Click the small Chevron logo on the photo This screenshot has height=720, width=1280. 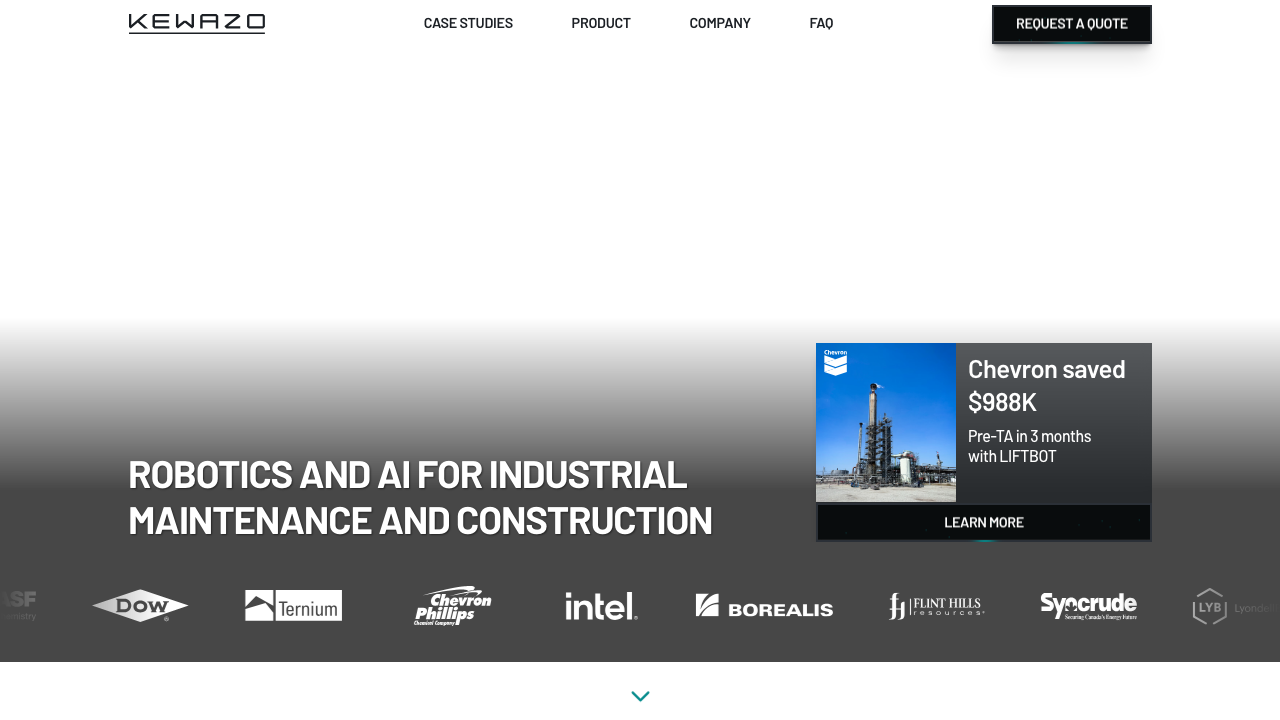point(835,361)
